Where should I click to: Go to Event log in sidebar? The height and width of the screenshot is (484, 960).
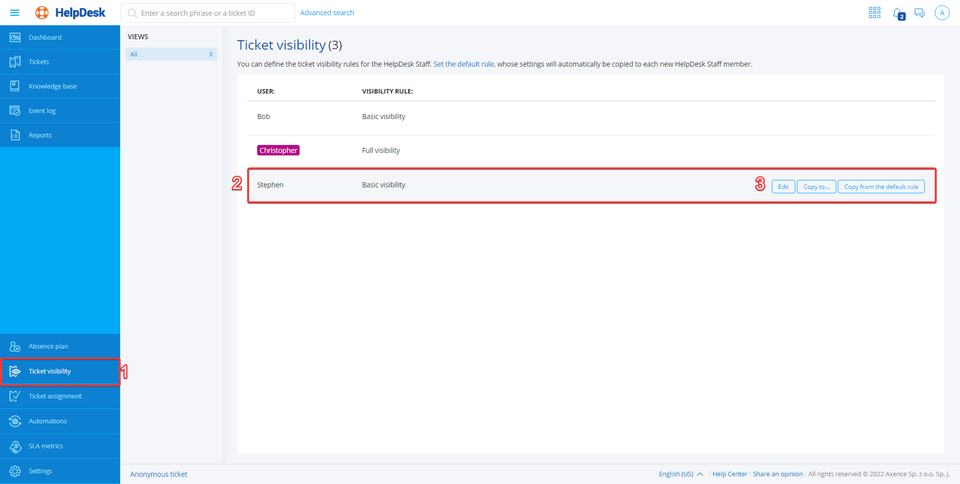[x=42, y=111]
